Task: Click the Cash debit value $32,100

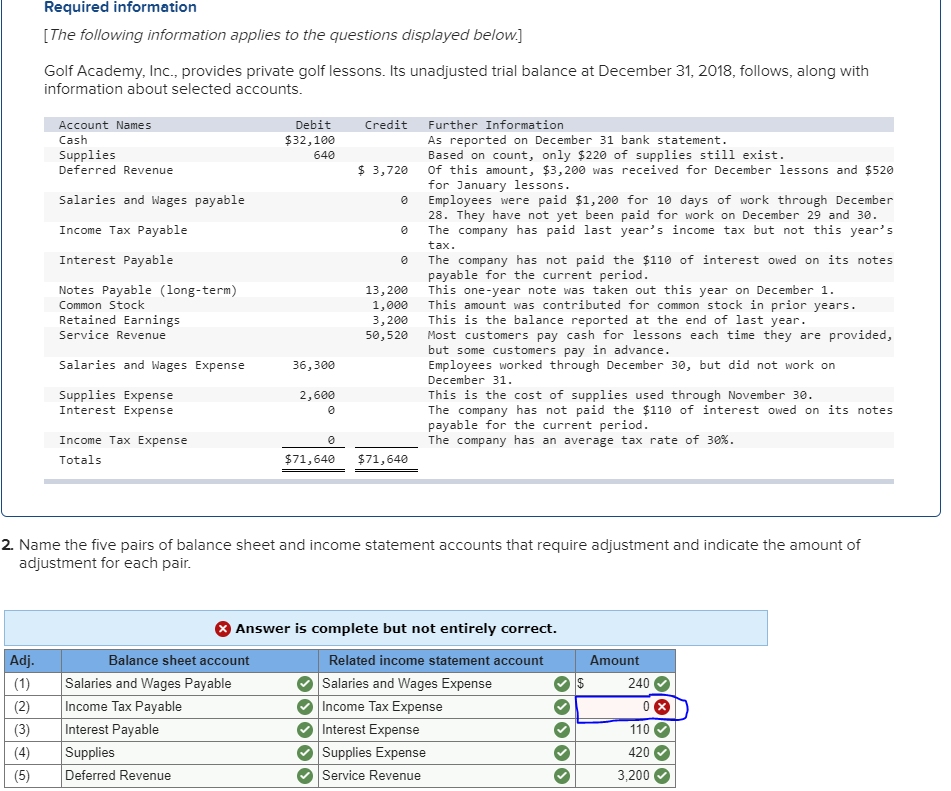Action: tap(309, 140)
